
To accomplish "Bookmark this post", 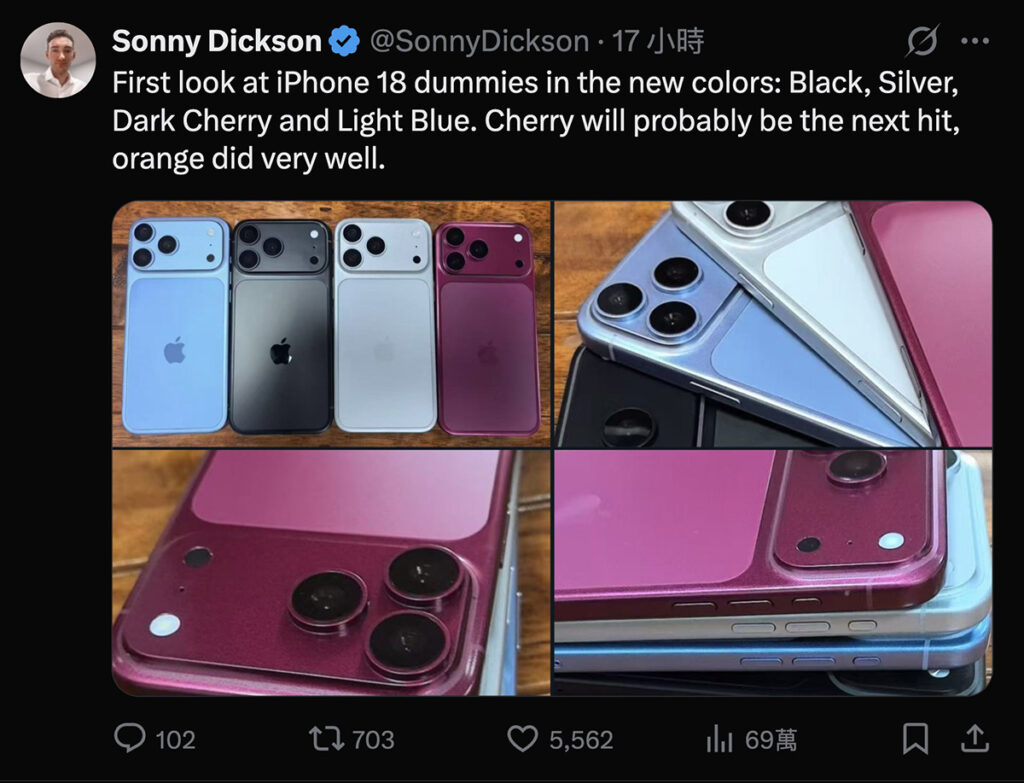I will pyautogui.click(x=916, y=739).
